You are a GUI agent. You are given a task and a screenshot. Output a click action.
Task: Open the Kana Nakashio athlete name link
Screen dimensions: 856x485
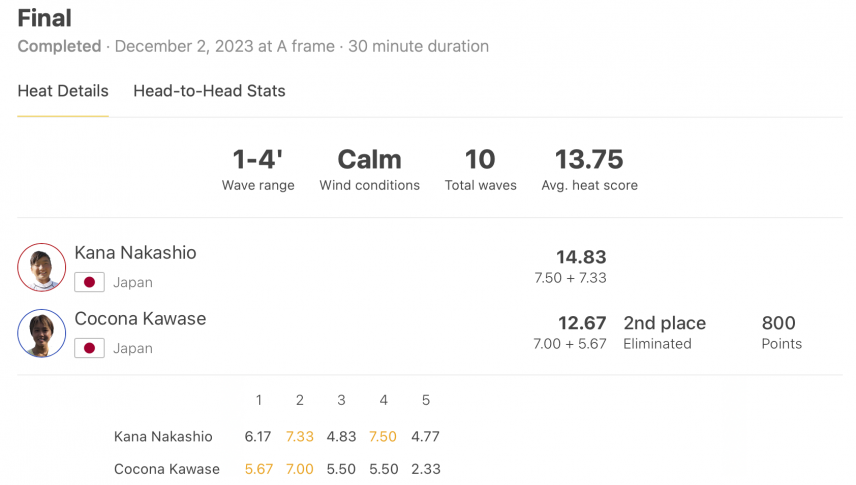[x=135, y=253]
